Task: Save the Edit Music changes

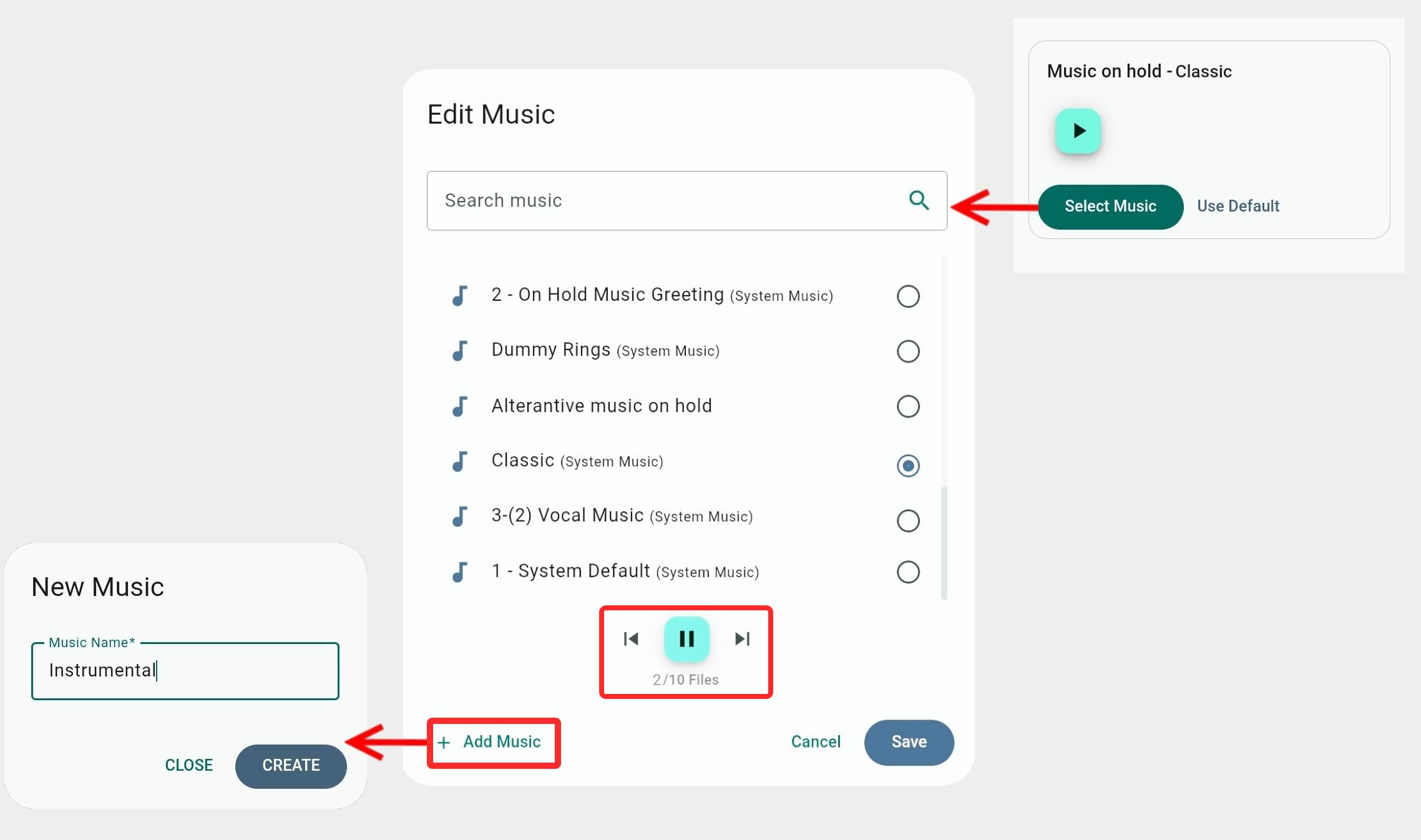Action: (909, 742)
